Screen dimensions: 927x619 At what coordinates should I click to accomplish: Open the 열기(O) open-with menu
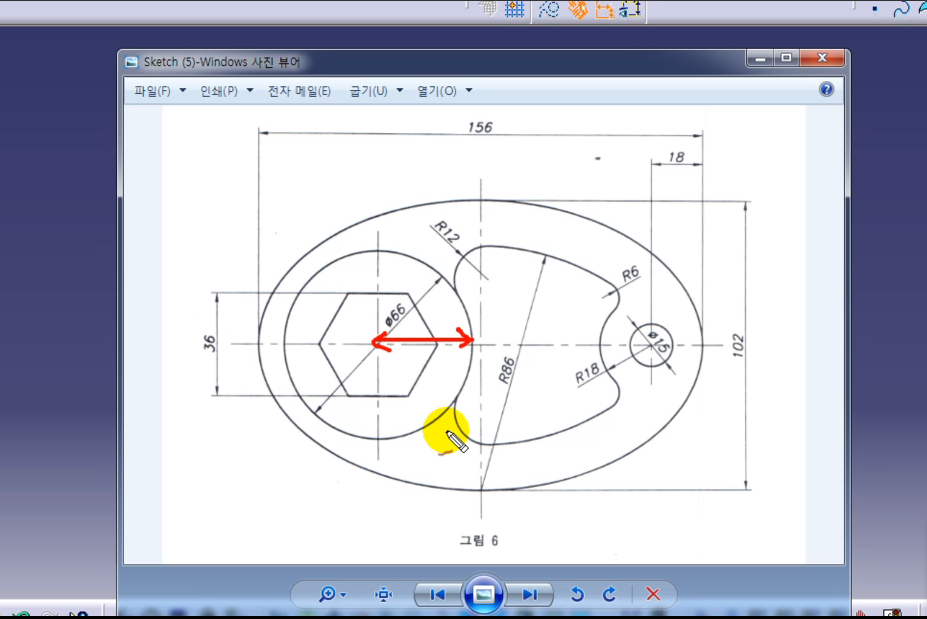(x=444, y=91)
